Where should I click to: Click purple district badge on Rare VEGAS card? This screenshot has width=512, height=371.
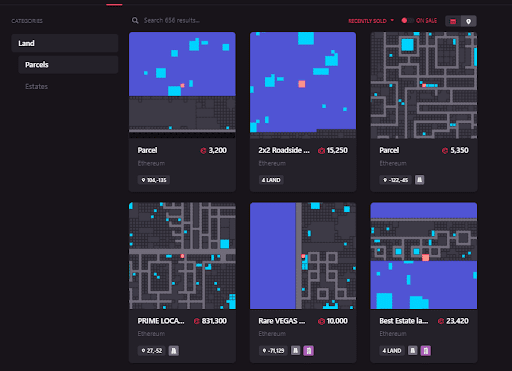309,351
